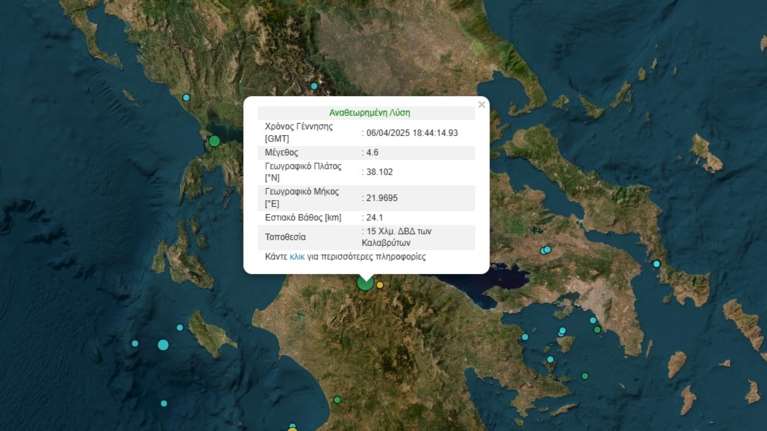The image size is (767, 431).
Task: Select the pair of cyan markers in Boeotia
Action: tap(545, 250)
